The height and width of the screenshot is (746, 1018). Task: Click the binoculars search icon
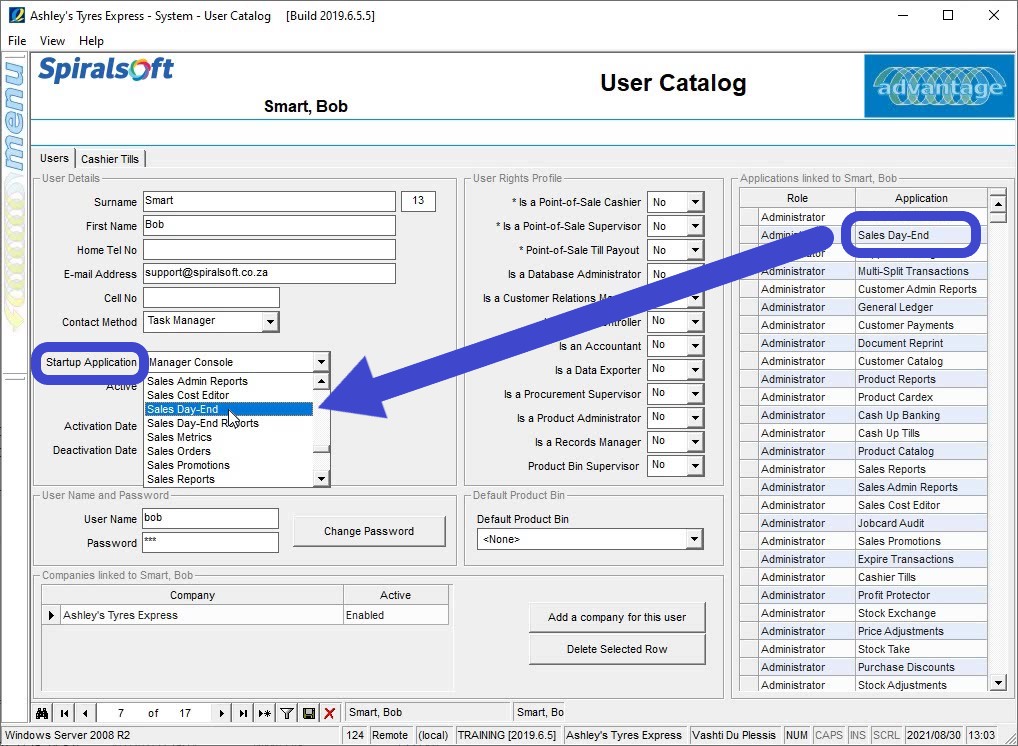[x=42, y=713]
